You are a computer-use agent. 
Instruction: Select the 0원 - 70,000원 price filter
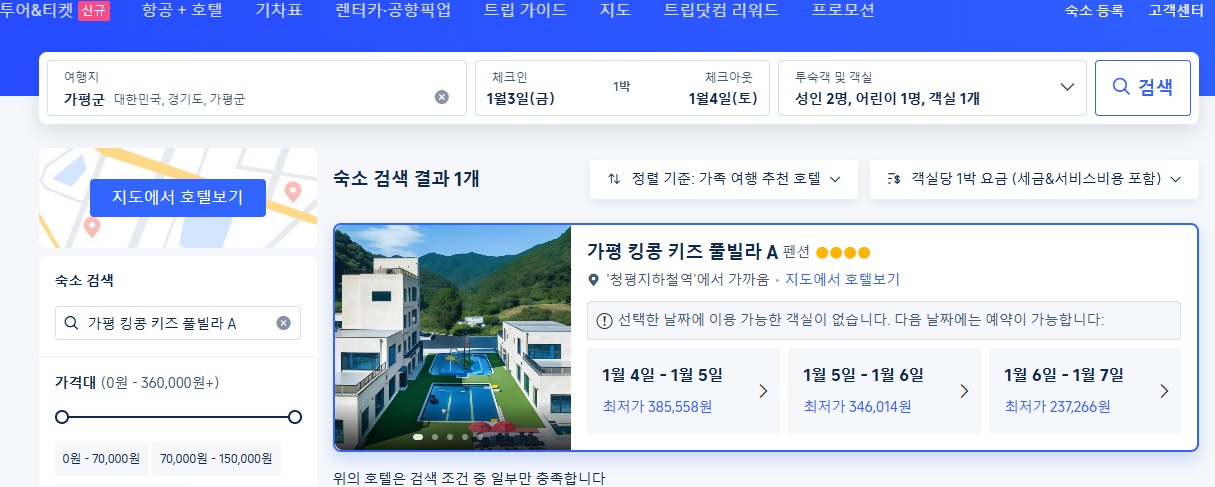click(x=101, y=459)
